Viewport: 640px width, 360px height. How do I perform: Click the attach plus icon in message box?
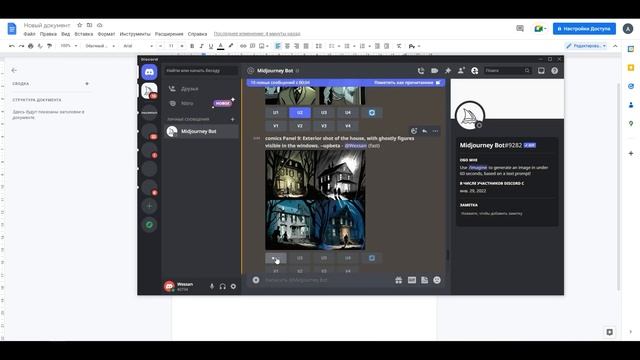[256, 280]
